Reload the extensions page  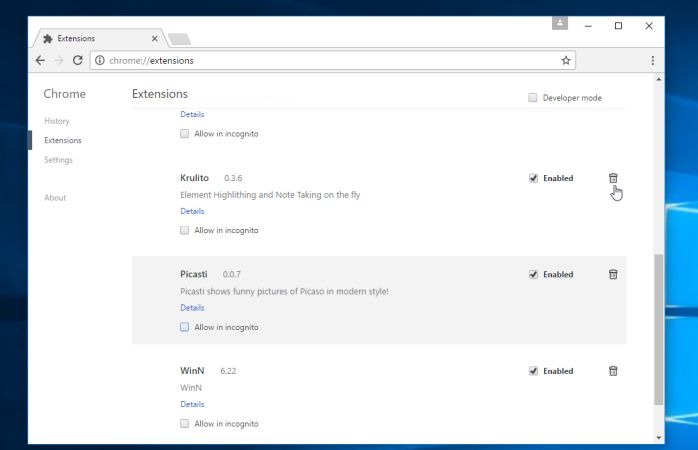(77, 60)
